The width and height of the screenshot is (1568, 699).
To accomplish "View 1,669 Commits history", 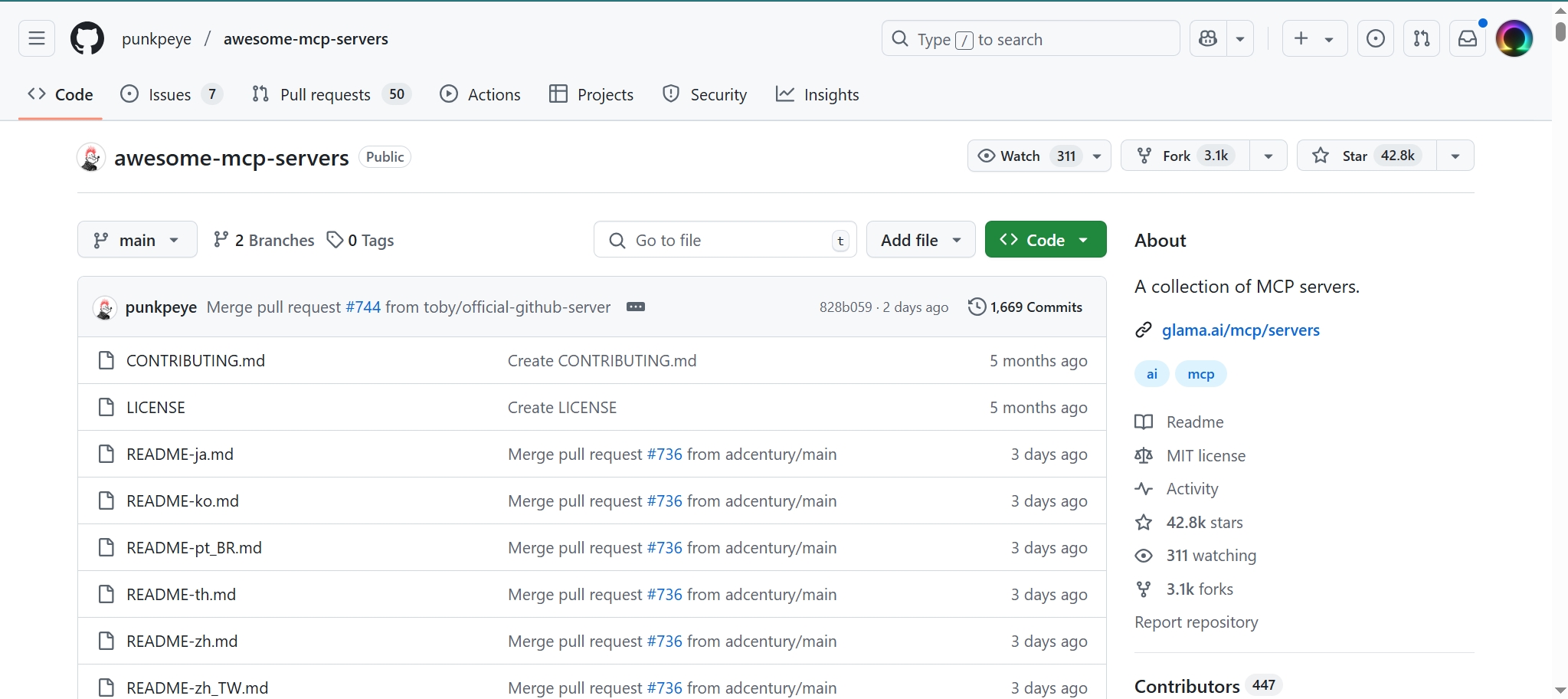I will (x=1026, y=307).
